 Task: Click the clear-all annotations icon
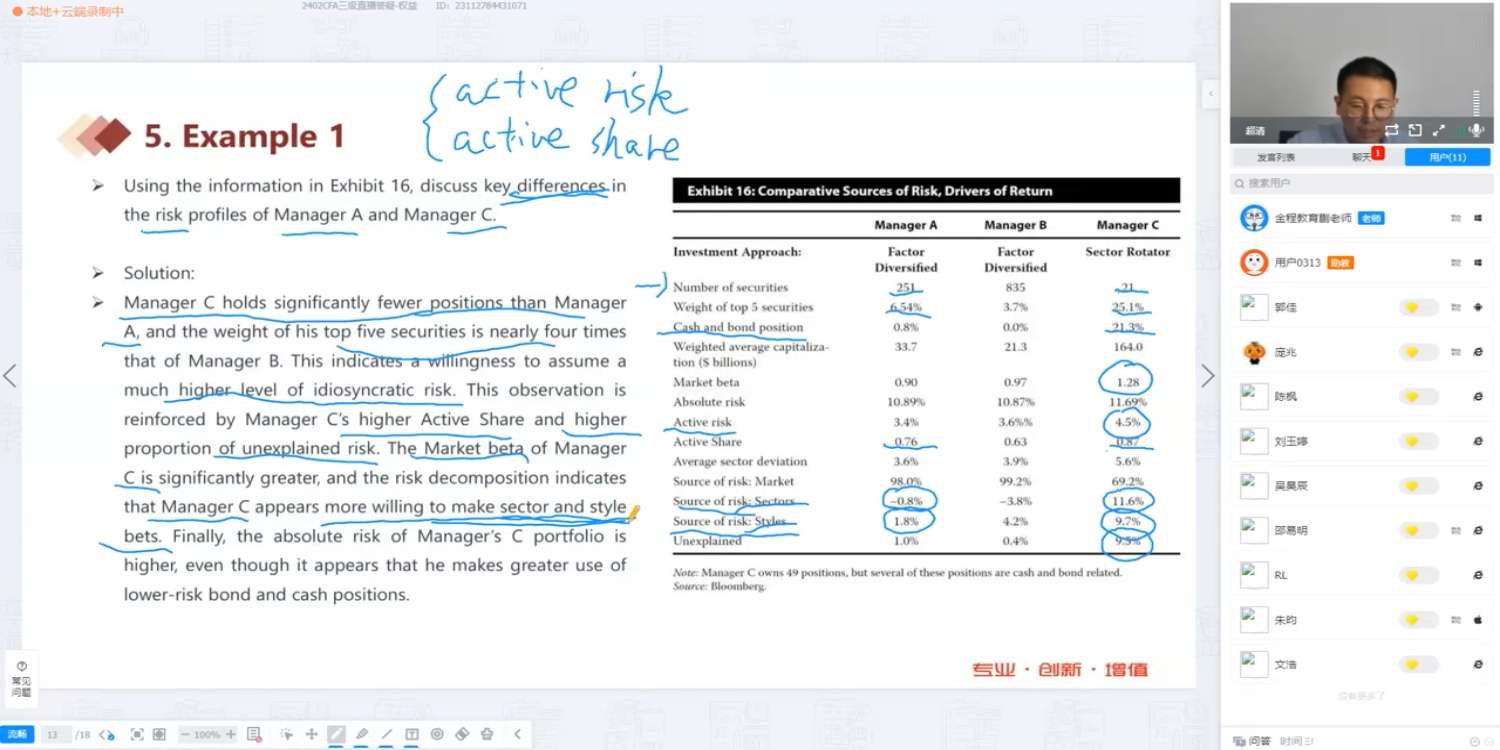tap(487, 735)
